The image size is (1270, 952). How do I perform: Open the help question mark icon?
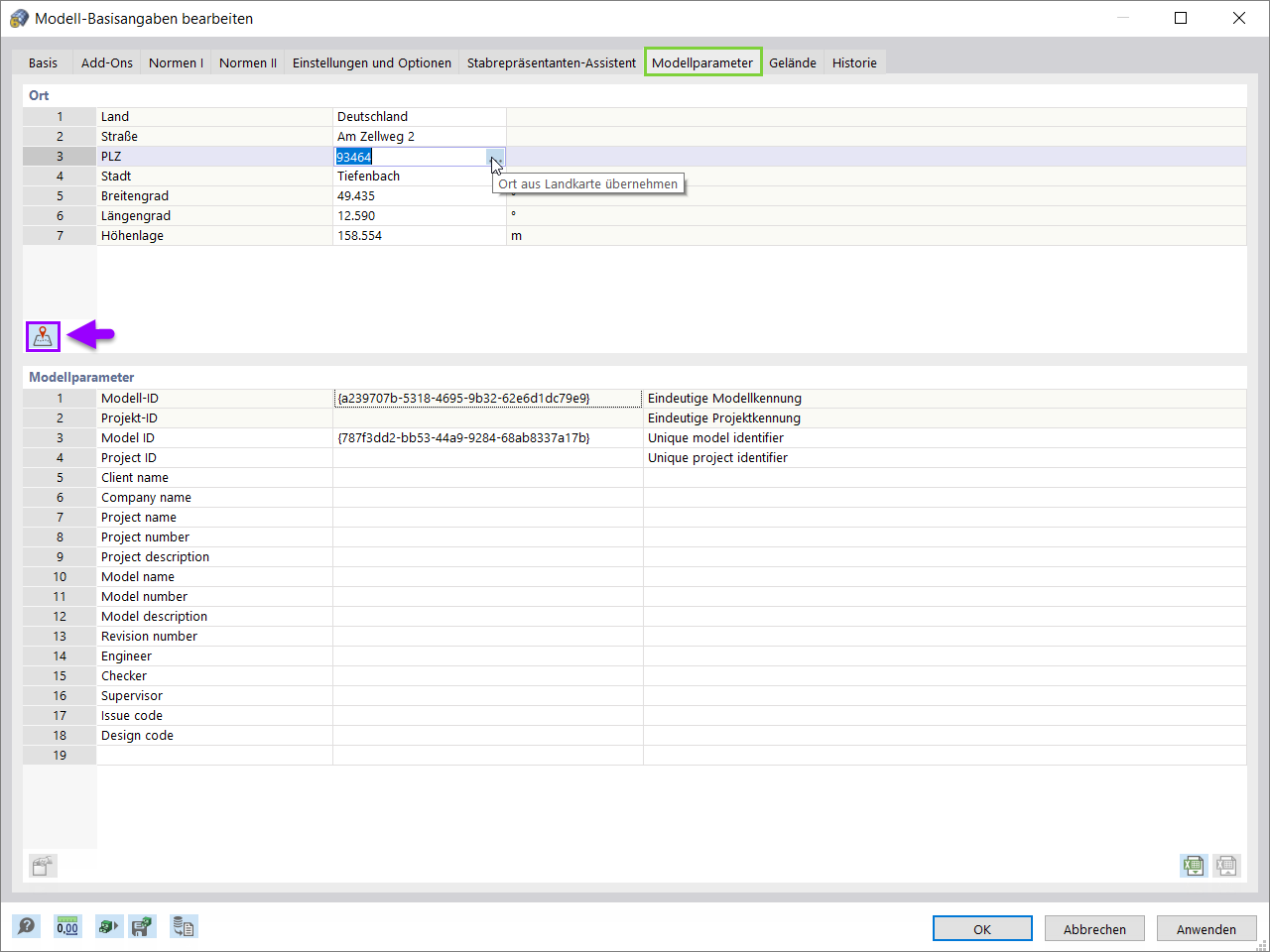27,926
